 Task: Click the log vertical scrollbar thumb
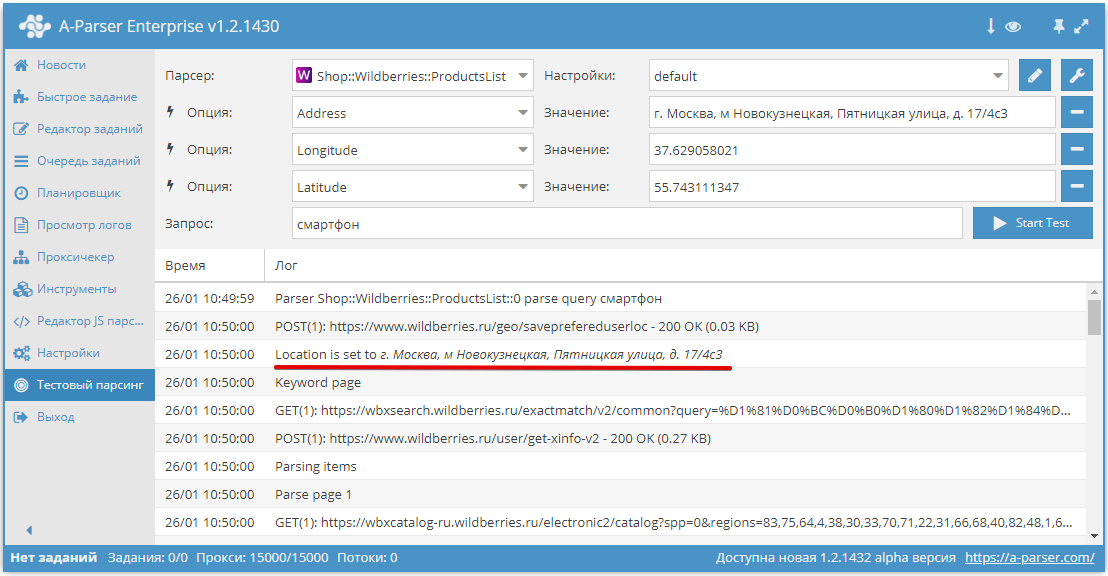(x=1094, y=316)
